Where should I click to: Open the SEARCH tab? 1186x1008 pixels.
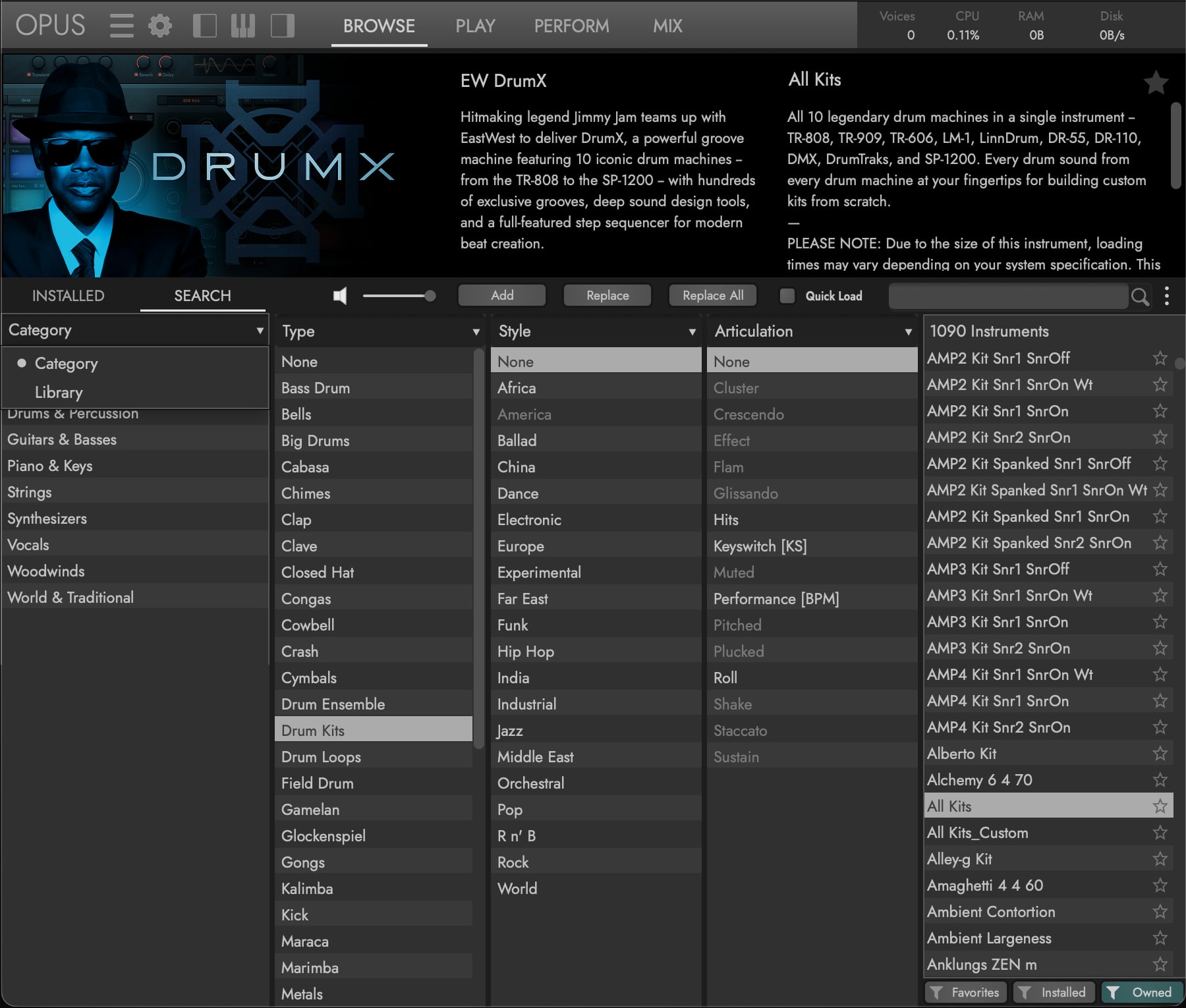(202, 296)
